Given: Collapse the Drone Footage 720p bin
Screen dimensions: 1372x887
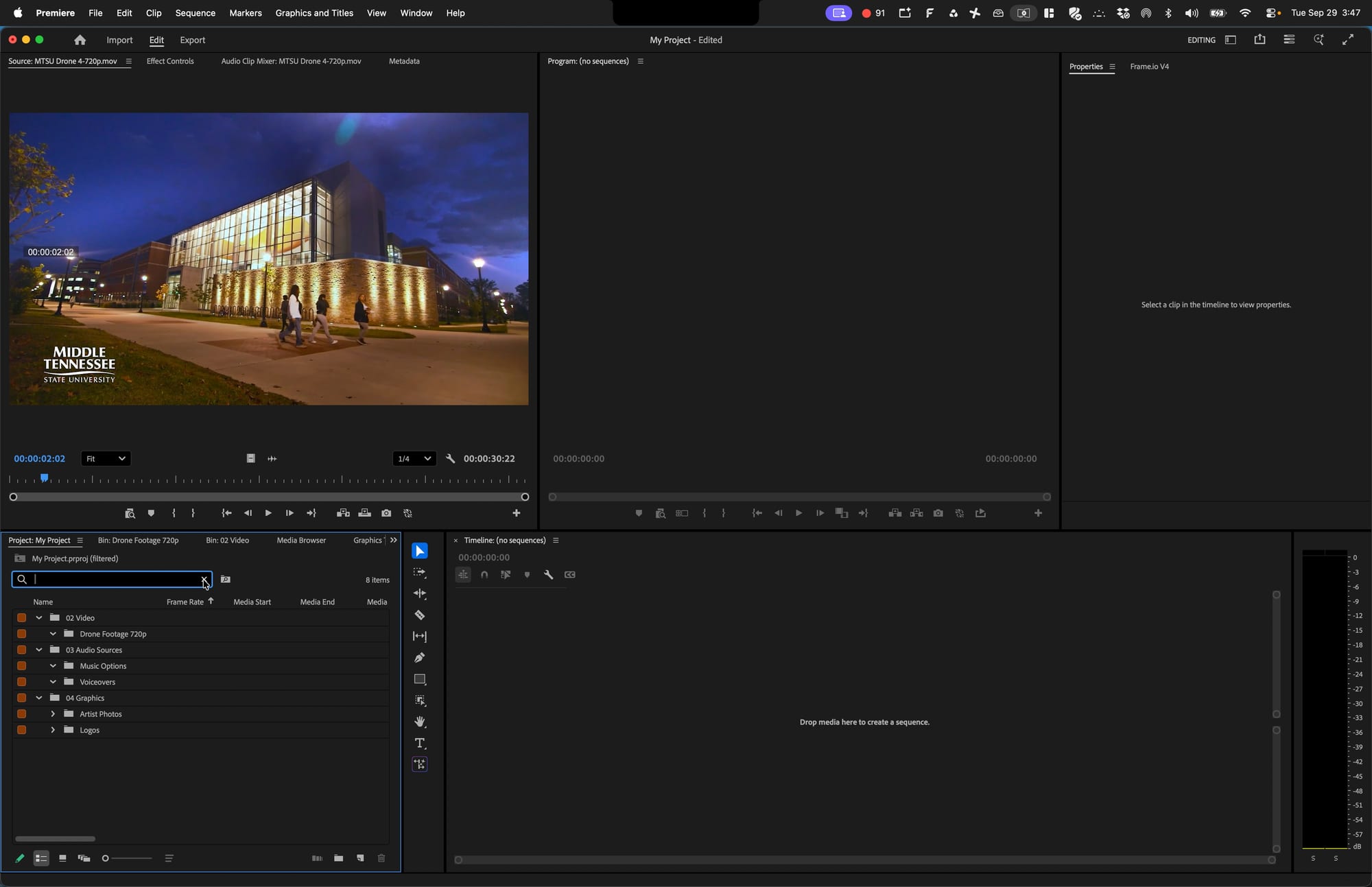Looking at the screenshot, I should tap(53, 634).
